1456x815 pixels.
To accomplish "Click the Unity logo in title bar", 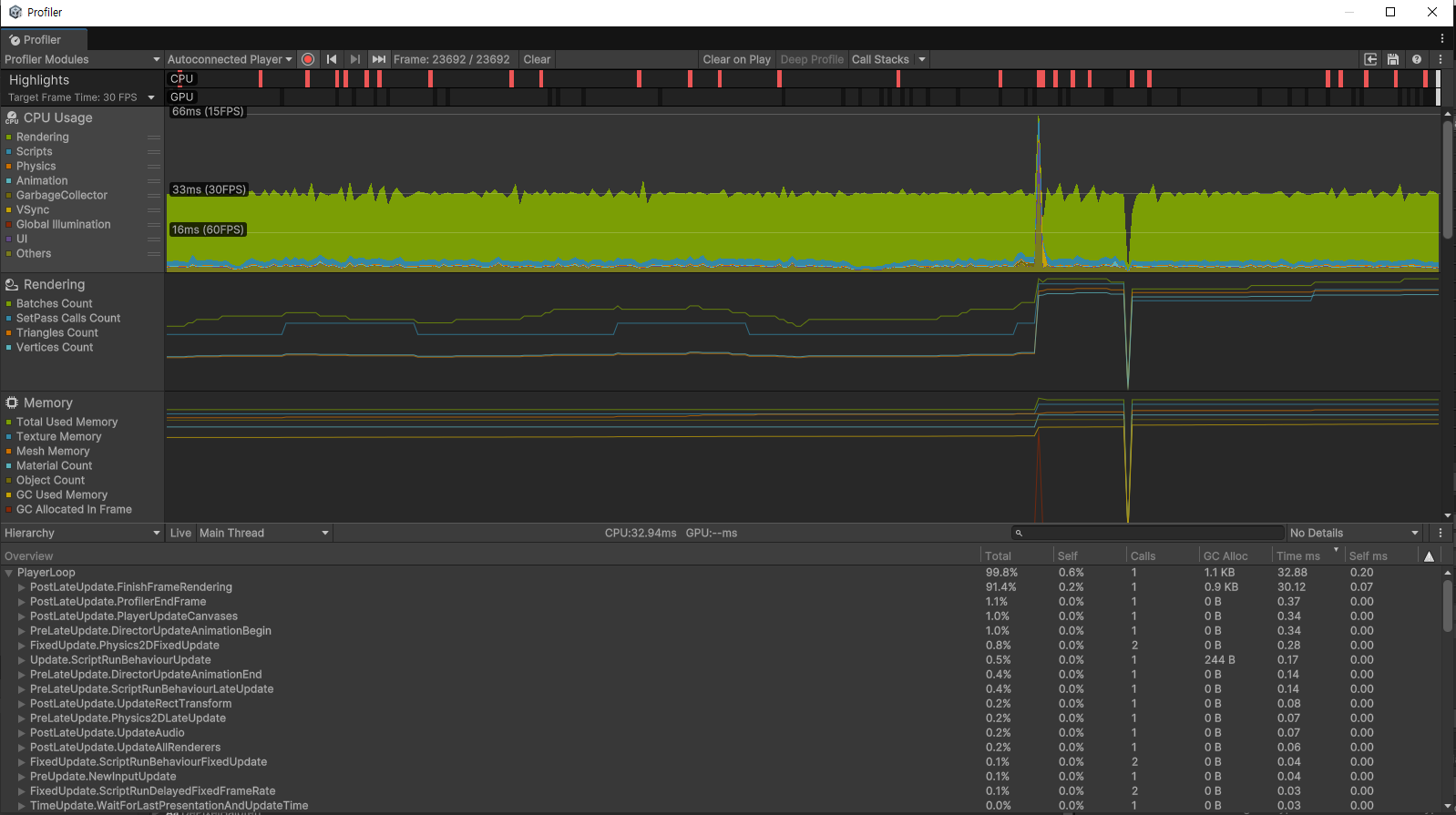I will [15, 12].
